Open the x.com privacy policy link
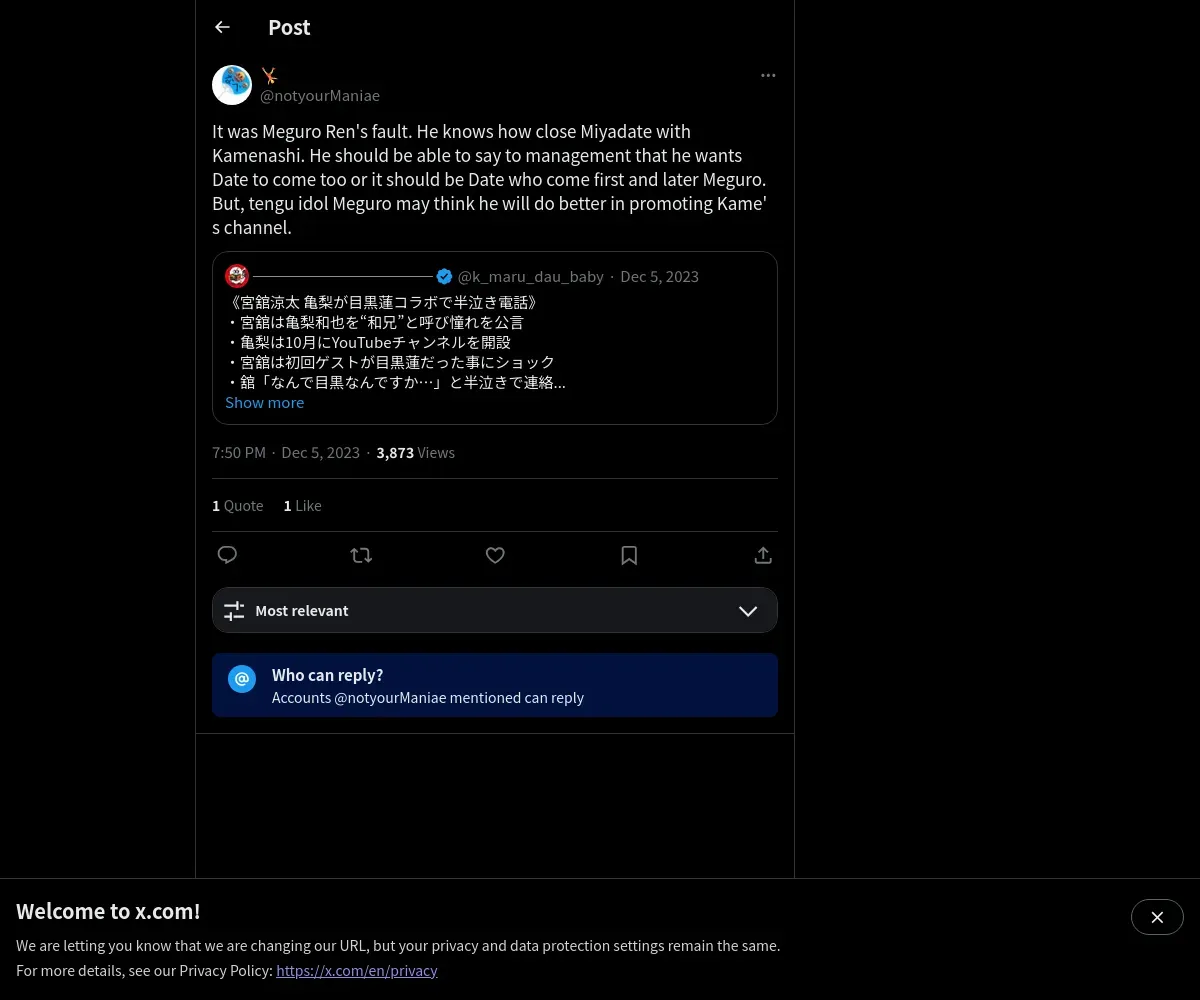Screen dimensions: 1200x1000 [357, 970]
